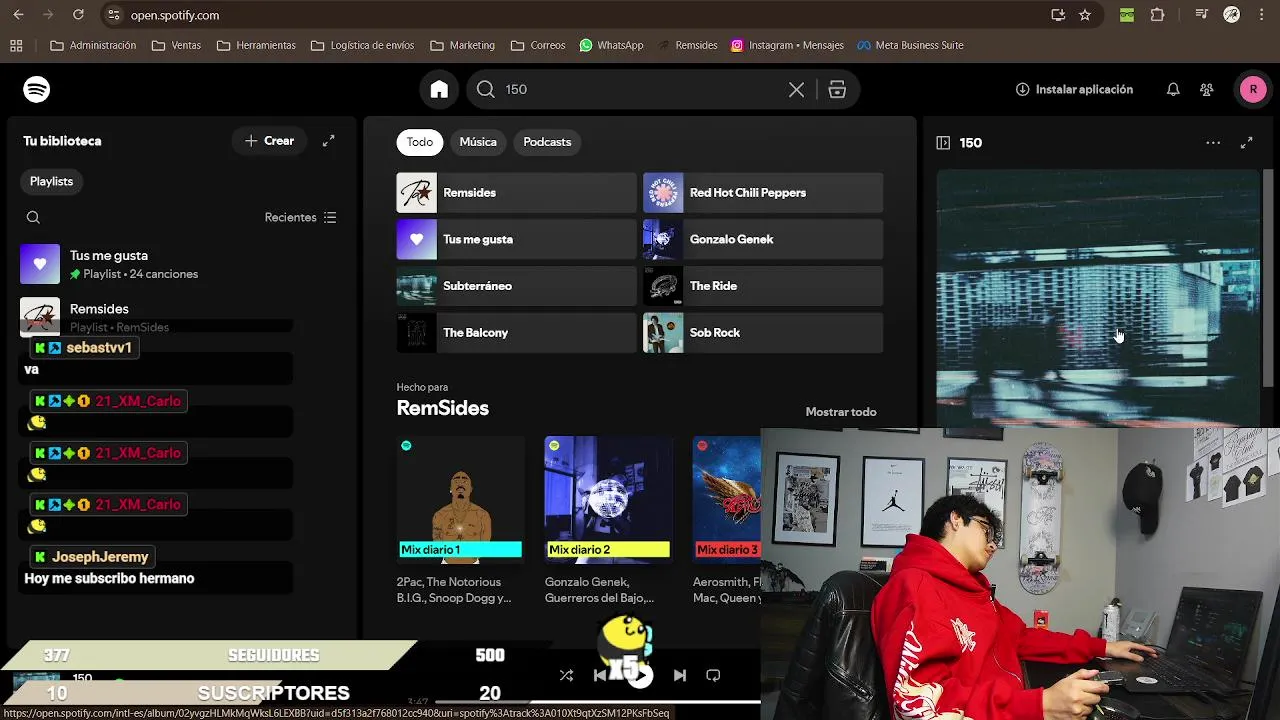Click the RemSides heading link
Screen dimensions: 1280x720
coord(443,408)
